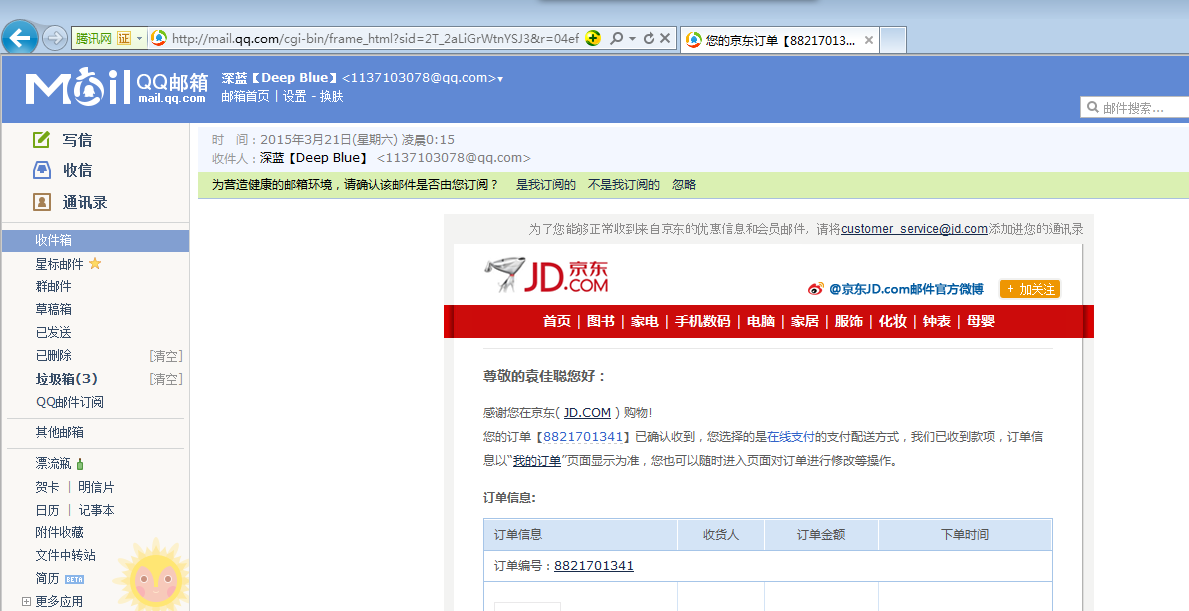Open 日历 in sidebar
The image size is (1189, 611).
click(x=47, y=510)
